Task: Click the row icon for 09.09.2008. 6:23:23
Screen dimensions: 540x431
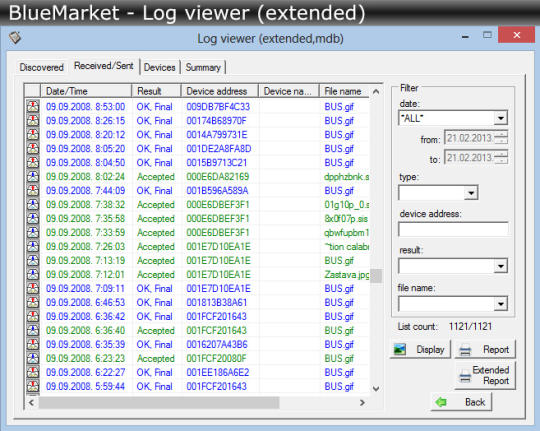Action: coord(33,358)
